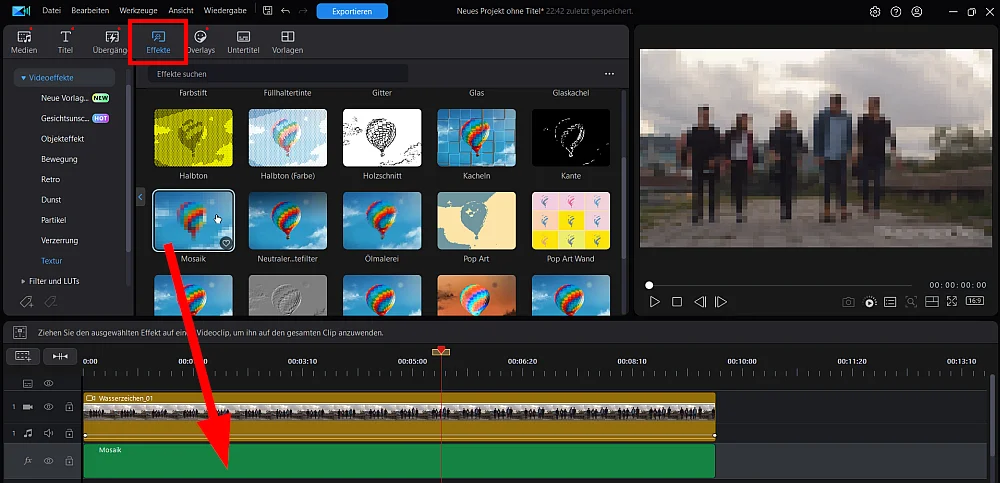Select the Pop Art effect thumbnail
Image resolution: width=1000 pixels, height=483 pixels.
(x=476, y=219)
